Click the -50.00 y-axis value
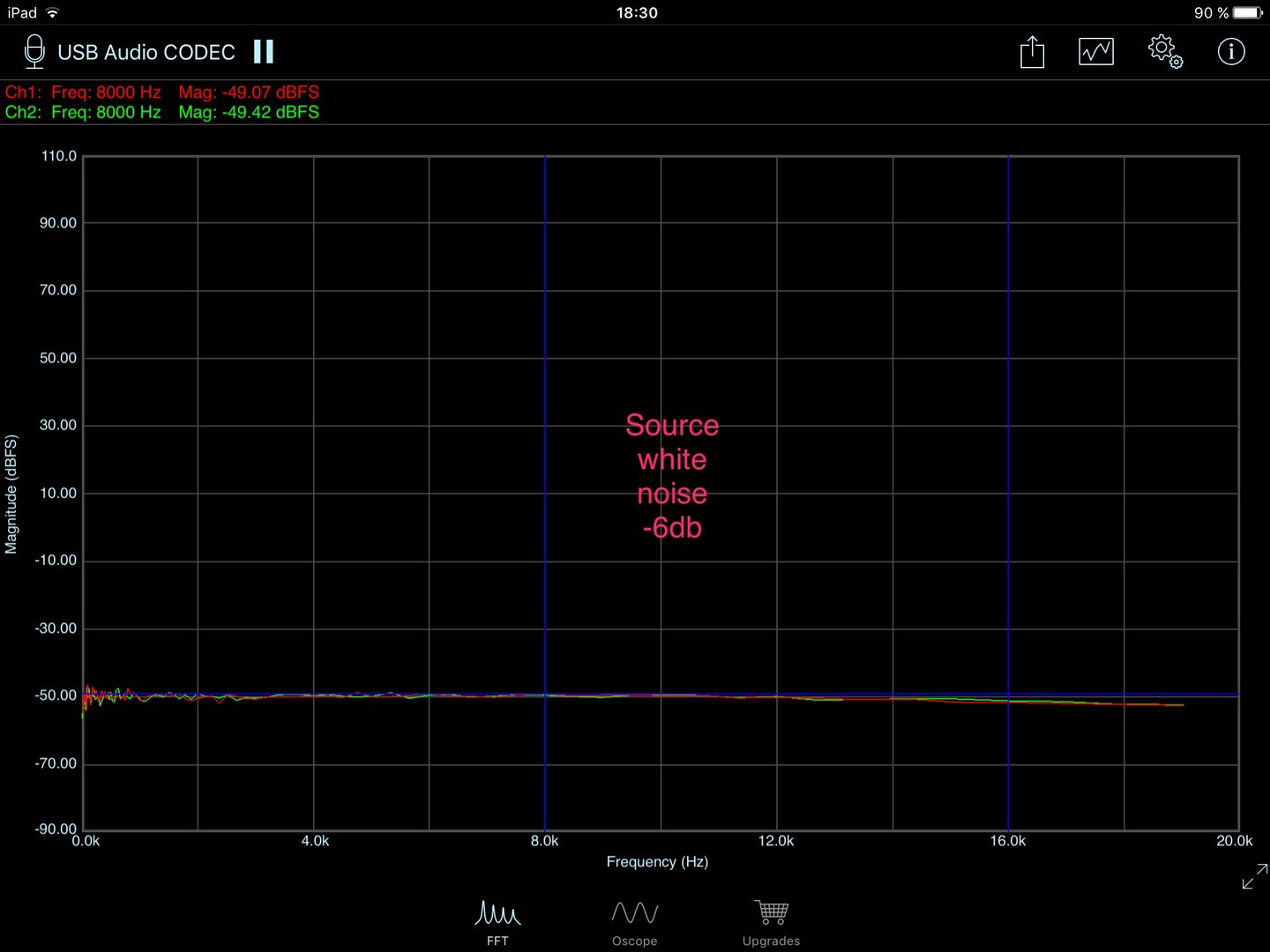 coord(56,695)
